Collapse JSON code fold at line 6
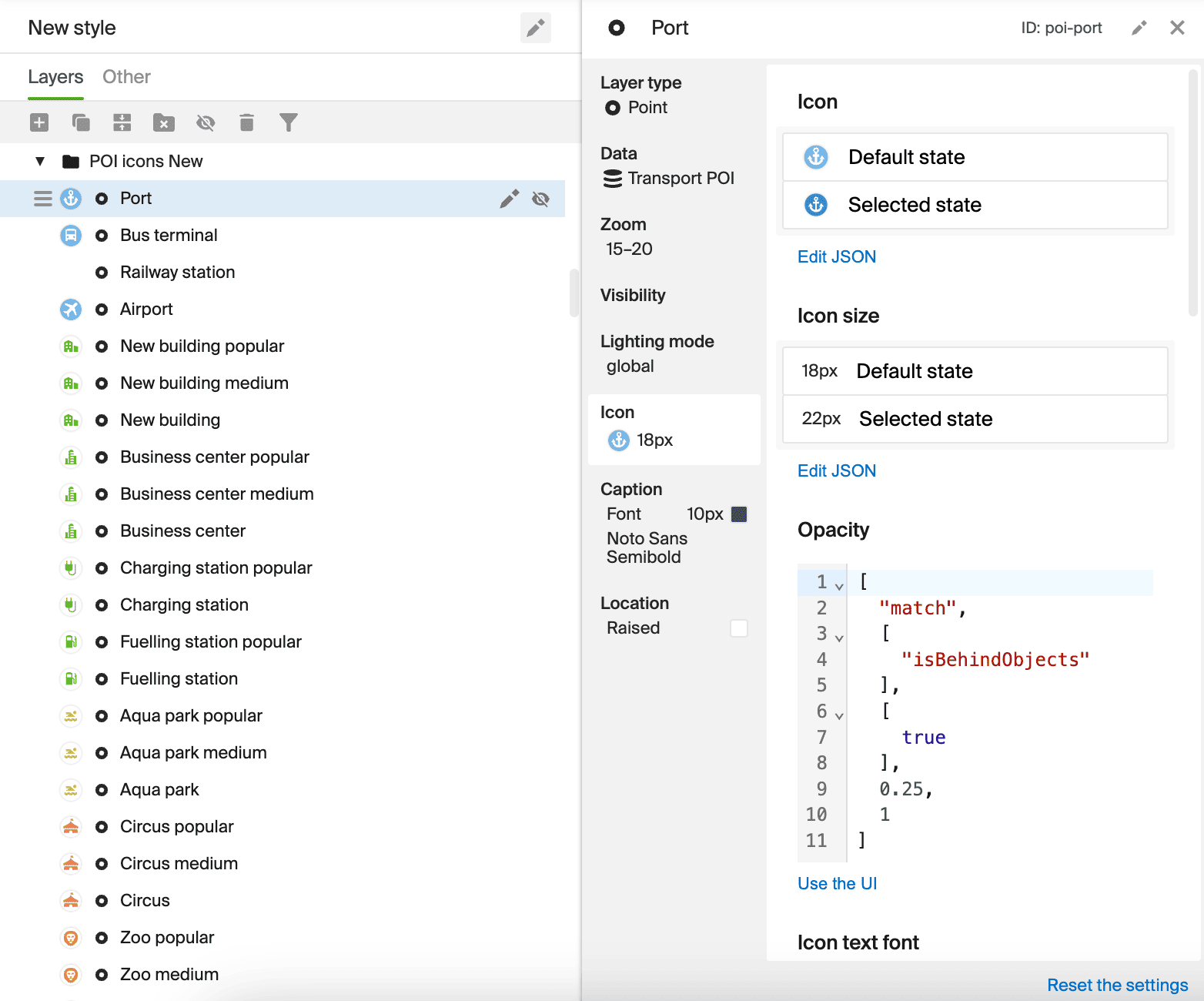 (839, 715)
